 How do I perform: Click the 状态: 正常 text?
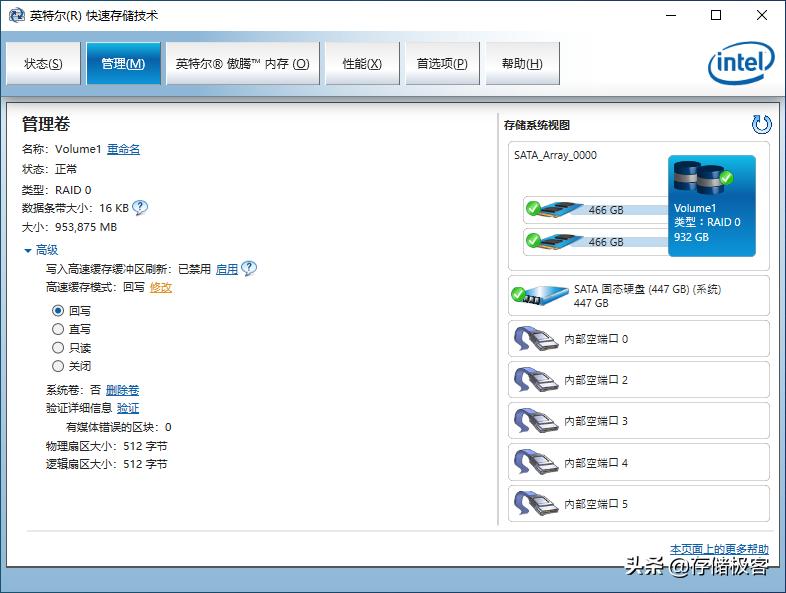tap(50, 169)
